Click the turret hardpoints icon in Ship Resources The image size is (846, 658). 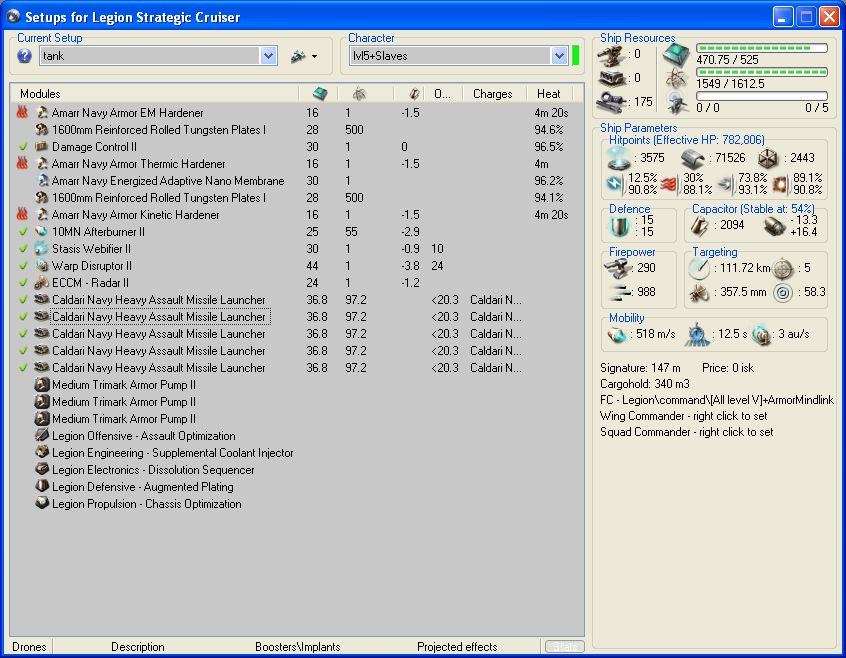(611, 54)
